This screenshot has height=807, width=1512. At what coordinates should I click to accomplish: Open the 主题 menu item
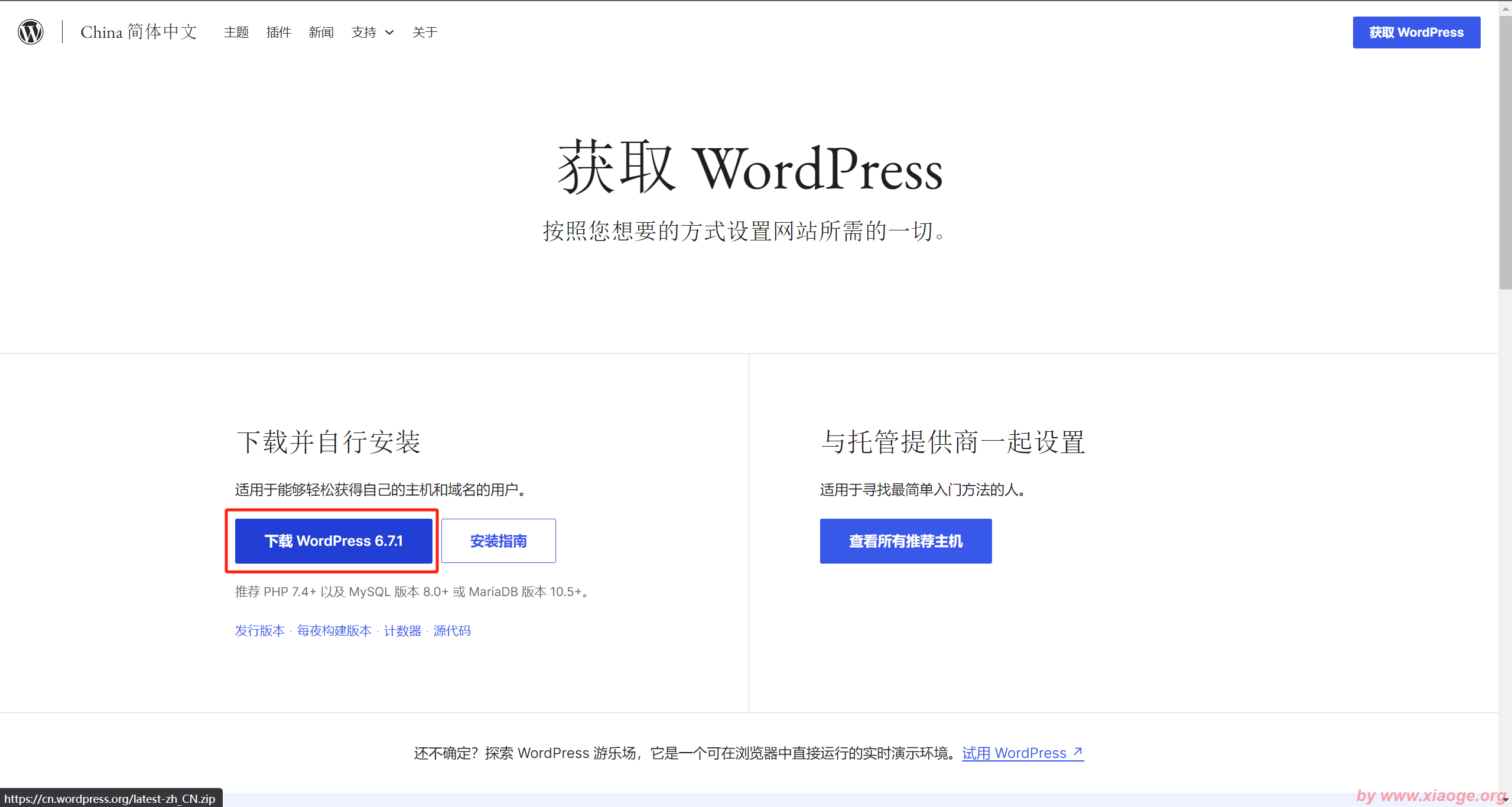[236, 32]
